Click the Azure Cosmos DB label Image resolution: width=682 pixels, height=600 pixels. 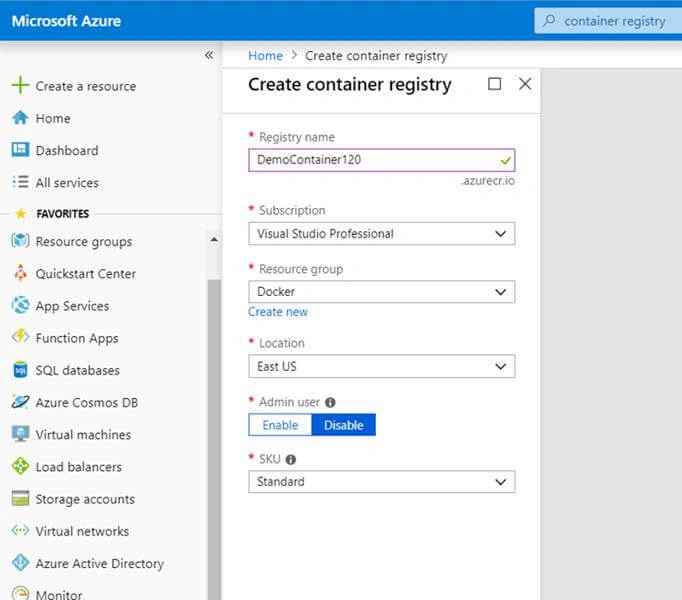click(87, 402)
